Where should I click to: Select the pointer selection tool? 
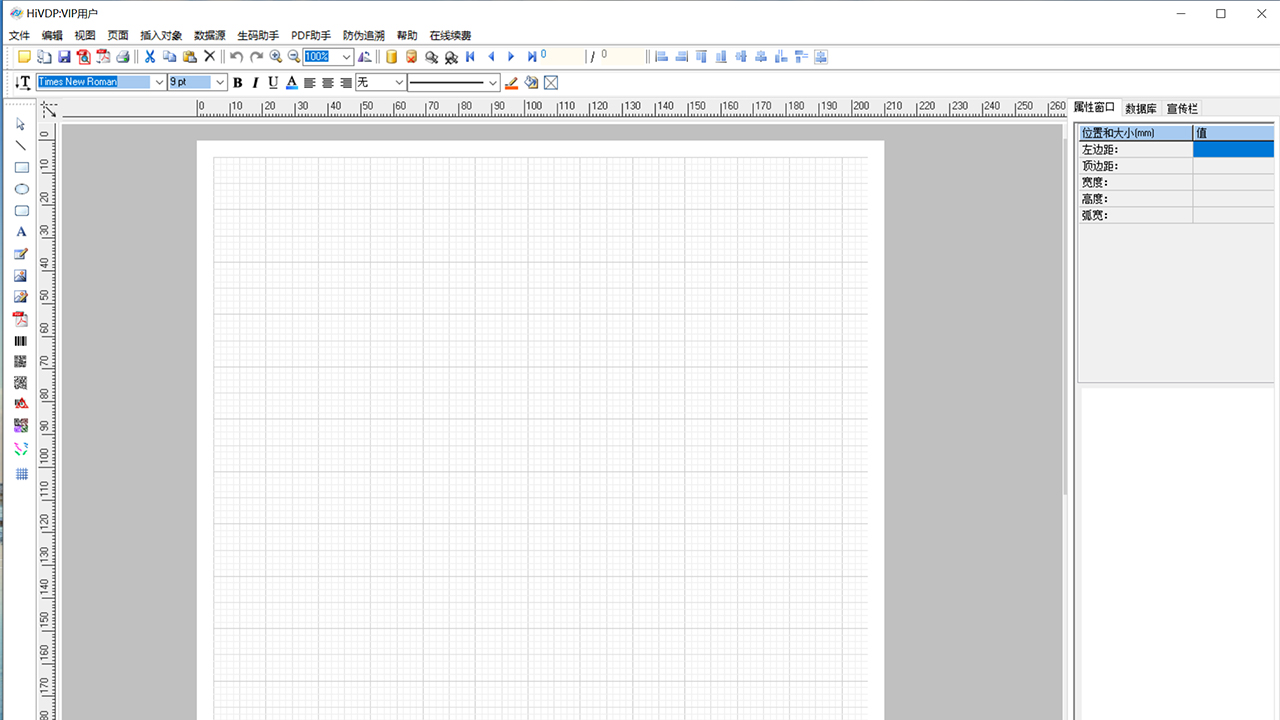(21, 124)
